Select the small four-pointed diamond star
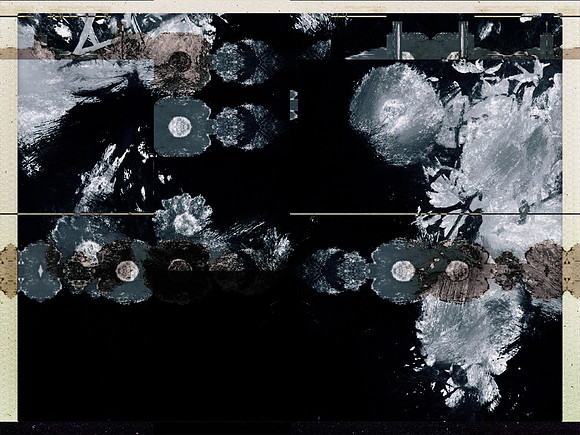 click(x=40, y=271)
